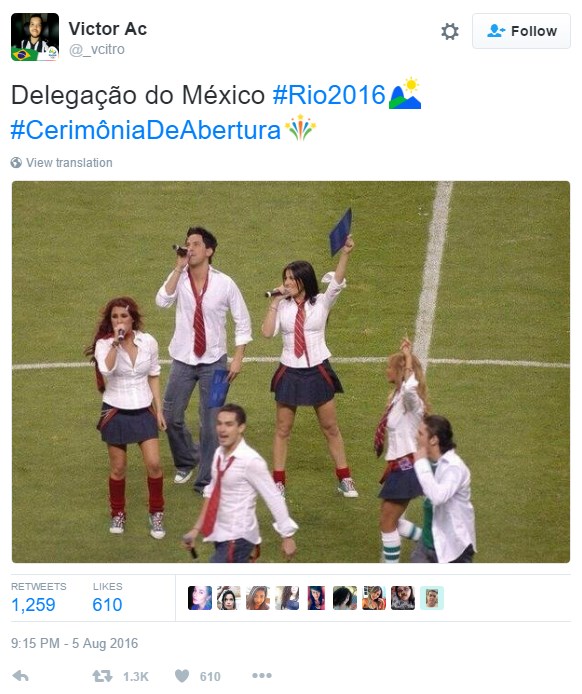Enlarge the band performance photo
This screenshot has width=582, height=694.
[x=291, y=372]
